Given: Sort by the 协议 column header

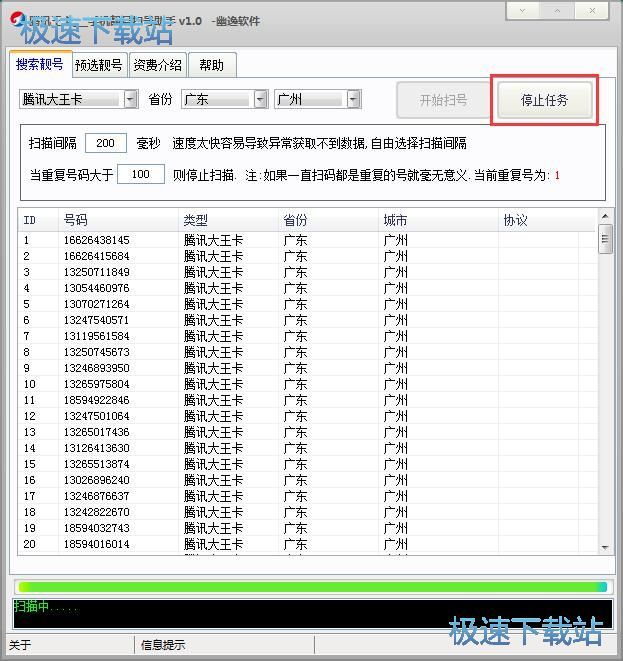Looking at the screenshot, I should pos(548,220).
